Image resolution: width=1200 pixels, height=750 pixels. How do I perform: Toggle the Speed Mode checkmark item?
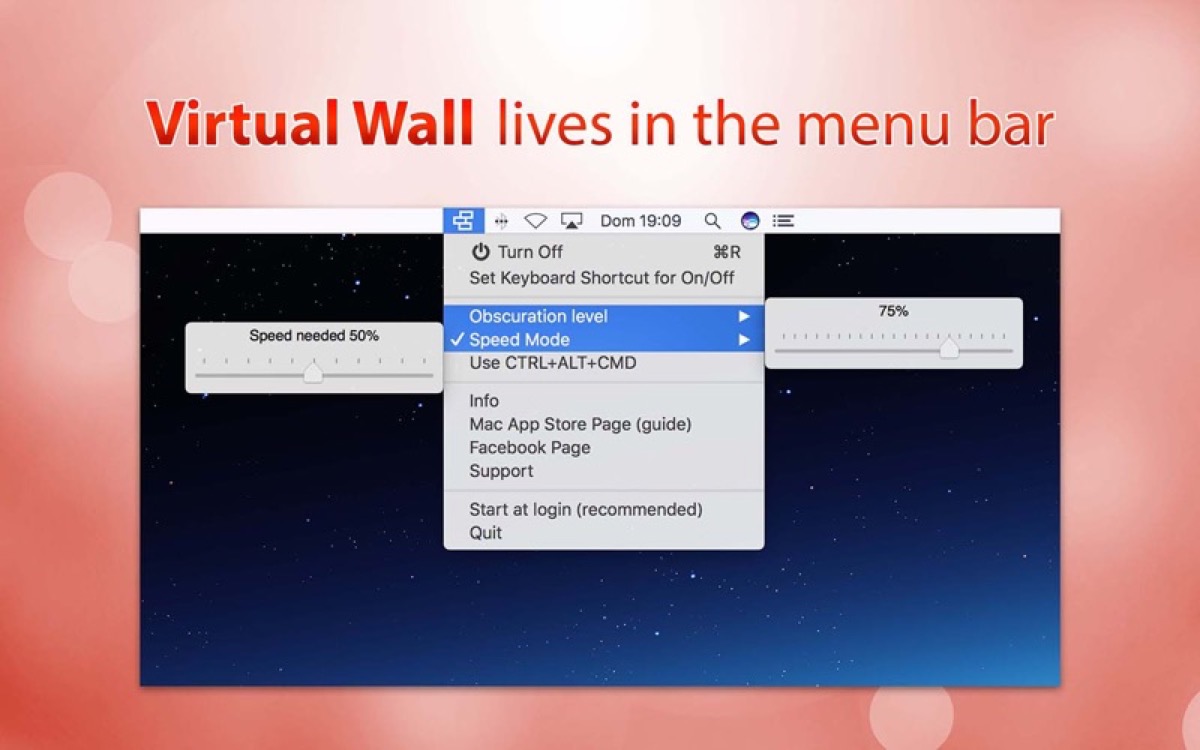click(604, 340)
